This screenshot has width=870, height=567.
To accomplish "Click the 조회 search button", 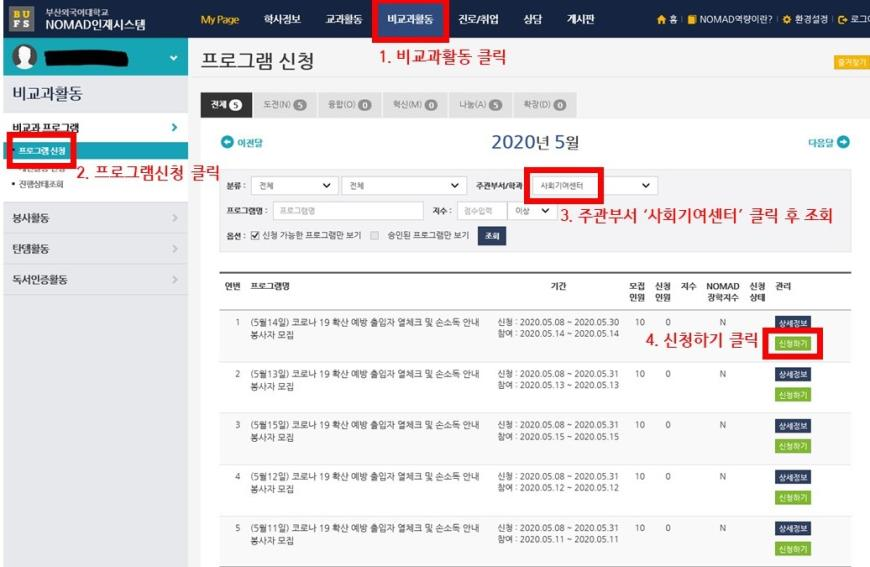I will [491, 235].
